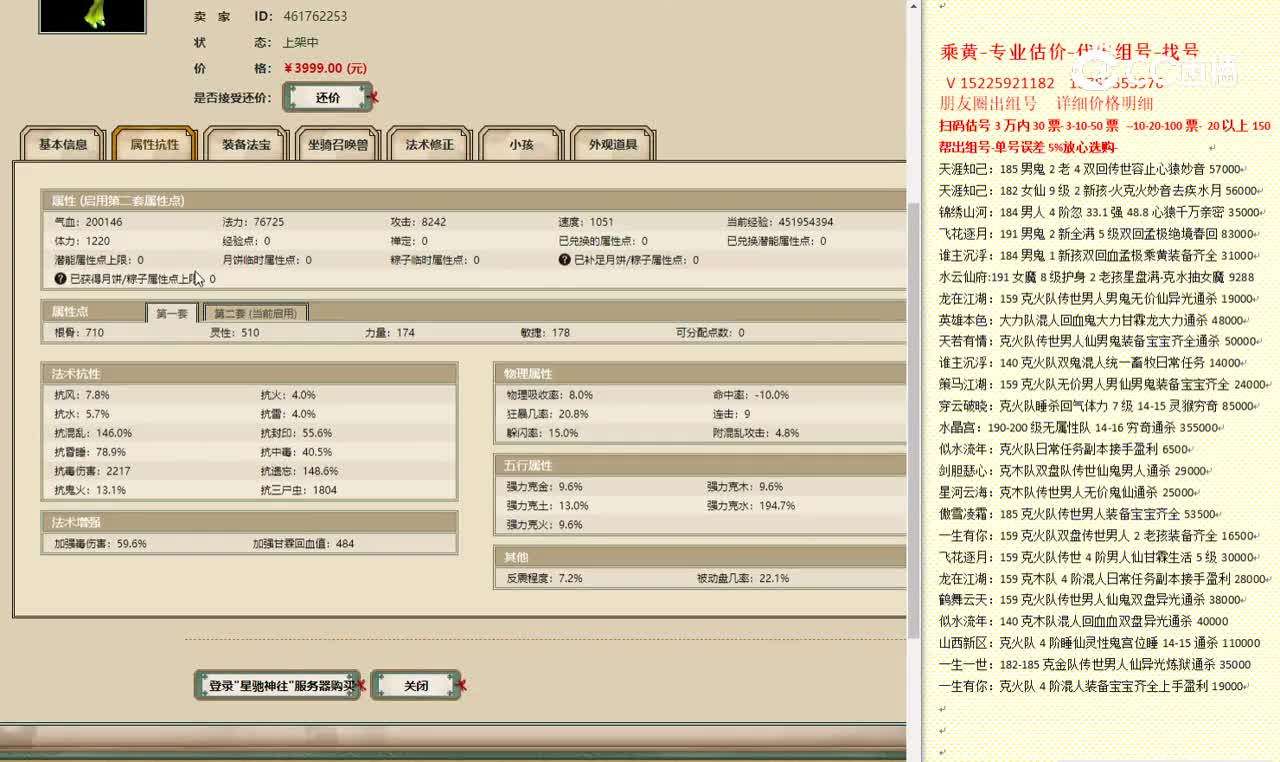Click the 山西新区 克火队 listing line
The image size is (1280, 762).
tap(1100, 643)
